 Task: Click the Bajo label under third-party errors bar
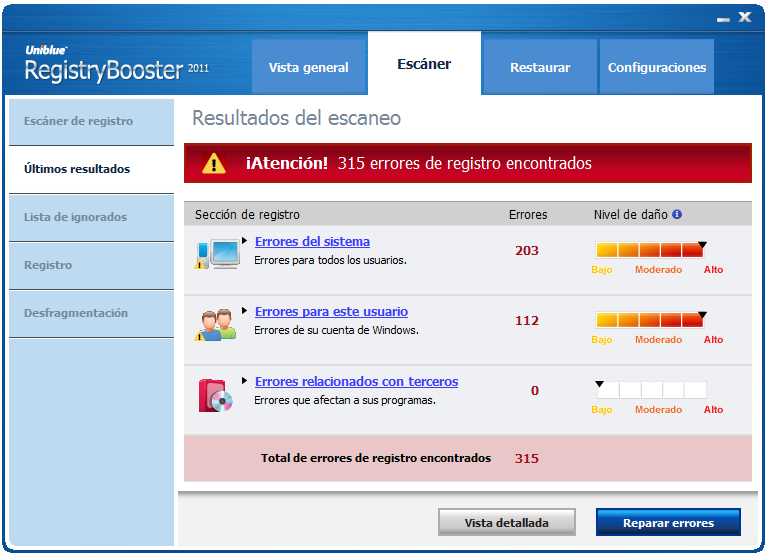(602, 410)
